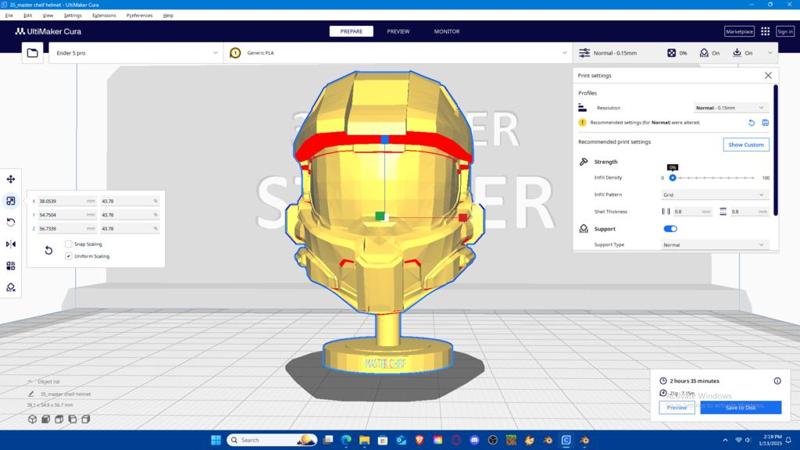Click the X dimension mm input field

tap(67, 201)
